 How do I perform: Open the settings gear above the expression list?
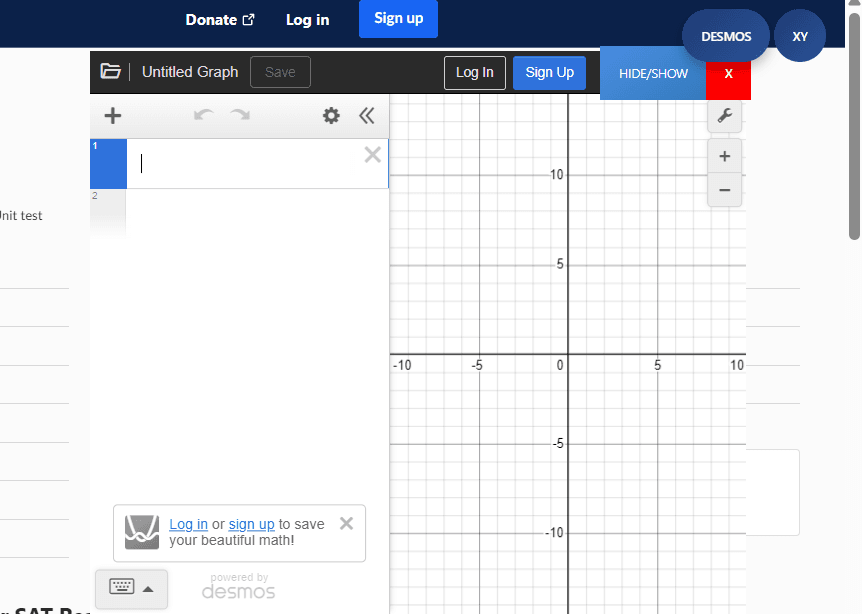coord(331,115)
